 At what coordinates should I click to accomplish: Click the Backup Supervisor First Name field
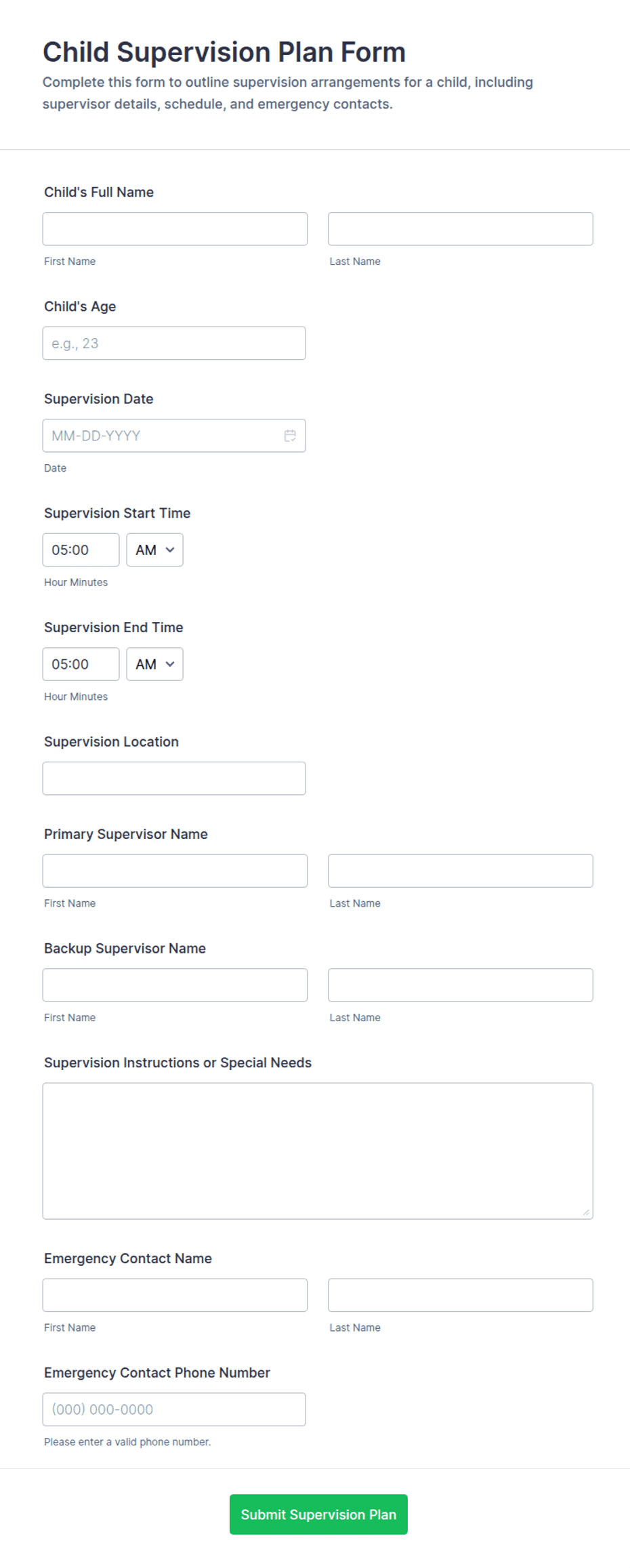pyautogui.click(x=175, y=985)
